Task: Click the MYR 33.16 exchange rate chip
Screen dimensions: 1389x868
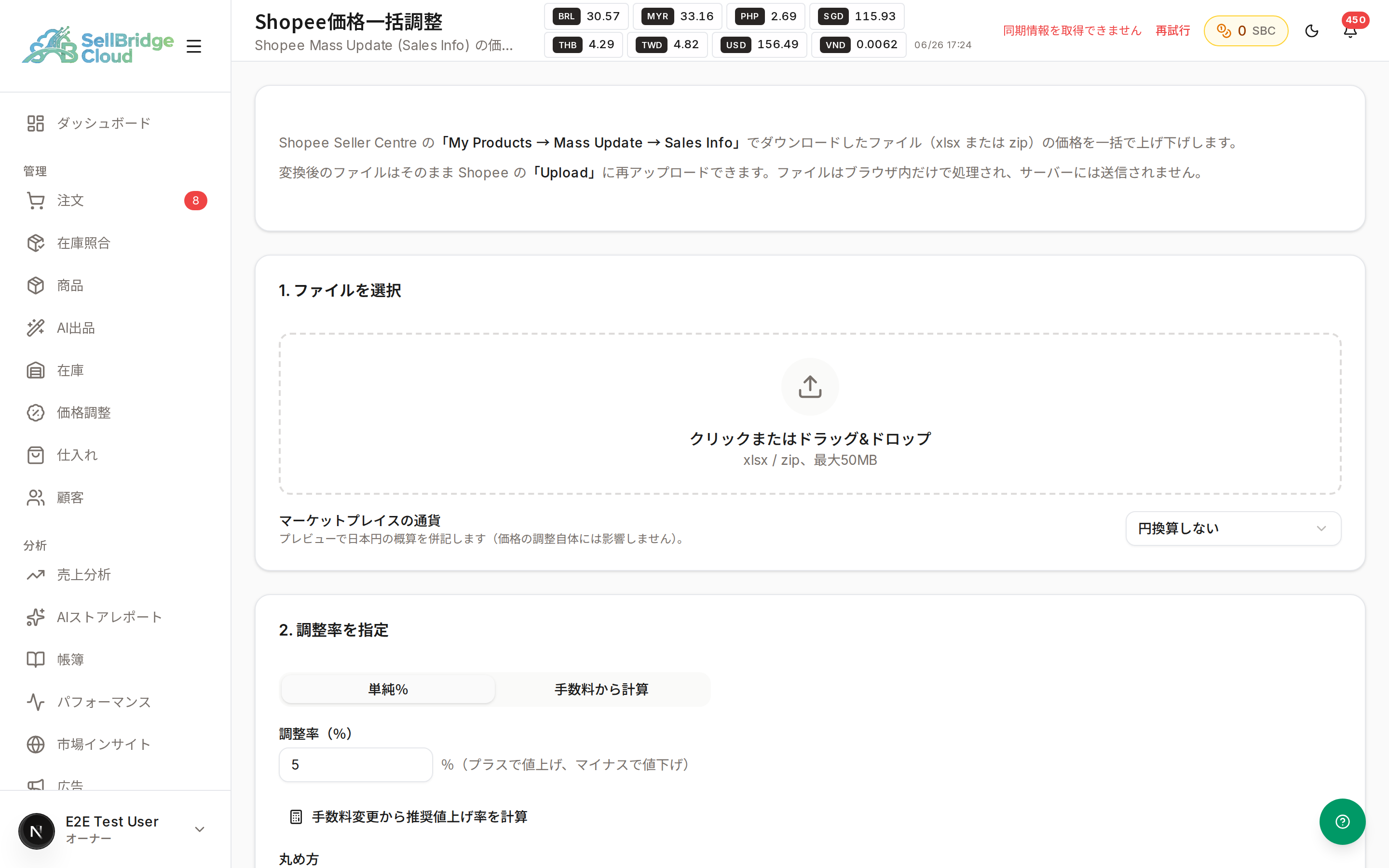Action: click(x=677, y=17)
